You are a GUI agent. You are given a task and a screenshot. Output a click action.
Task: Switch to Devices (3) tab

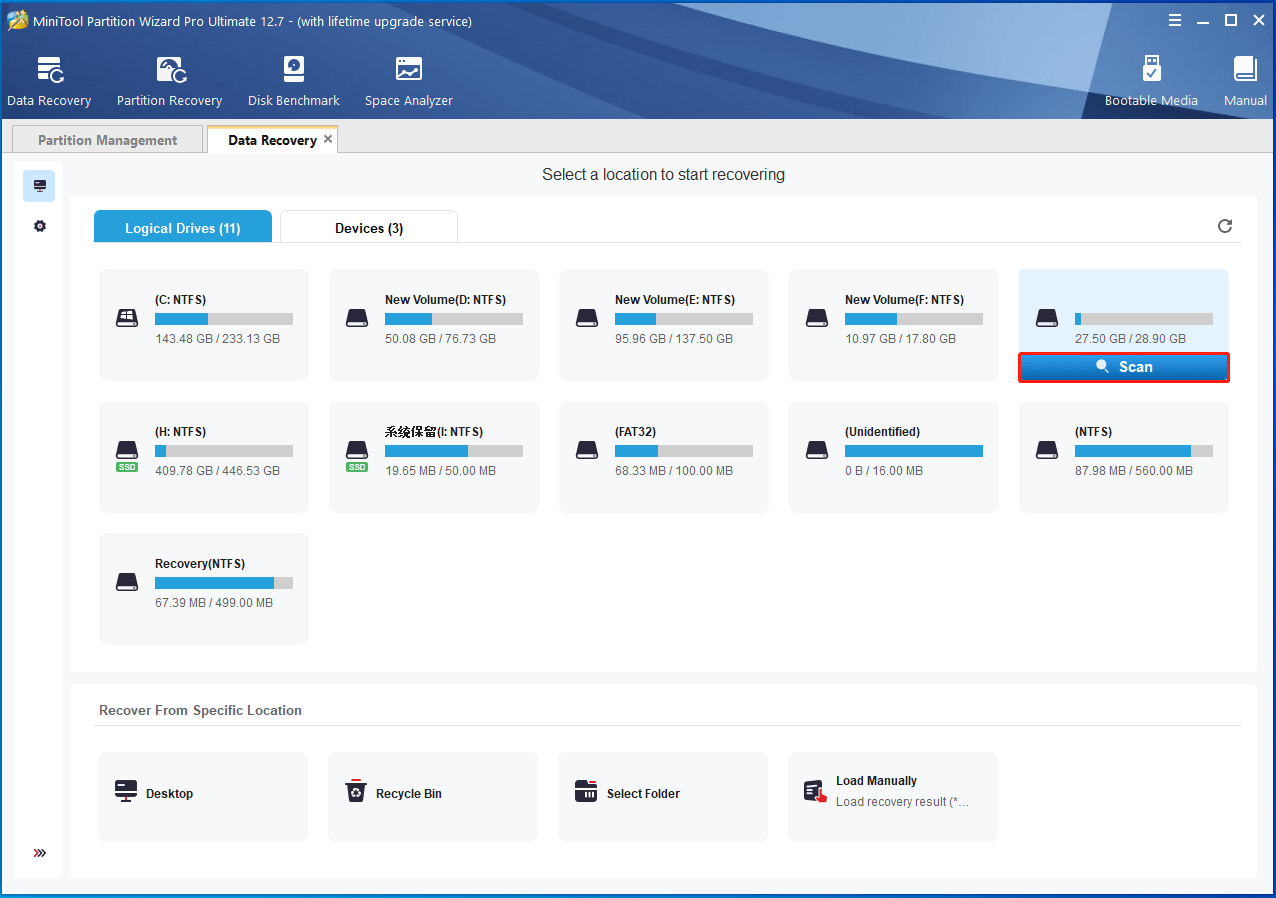tap(369, 227)
